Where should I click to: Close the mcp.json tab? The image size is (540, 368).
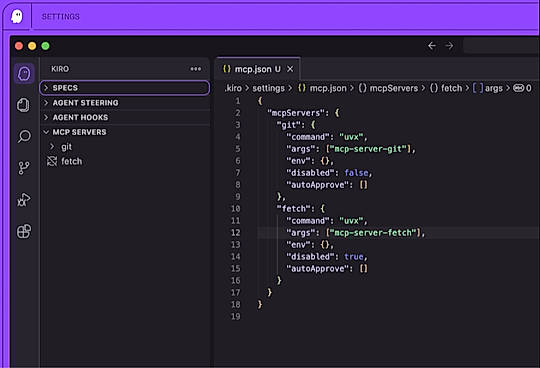click(x=290, y=69)
